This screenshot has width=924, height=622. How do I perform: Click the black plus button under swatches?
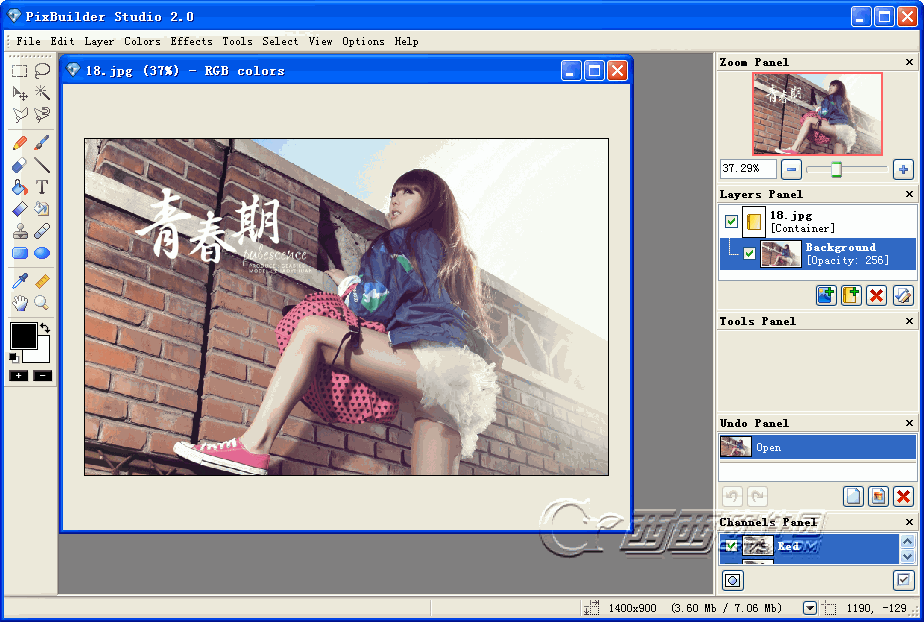click(18, 376)
